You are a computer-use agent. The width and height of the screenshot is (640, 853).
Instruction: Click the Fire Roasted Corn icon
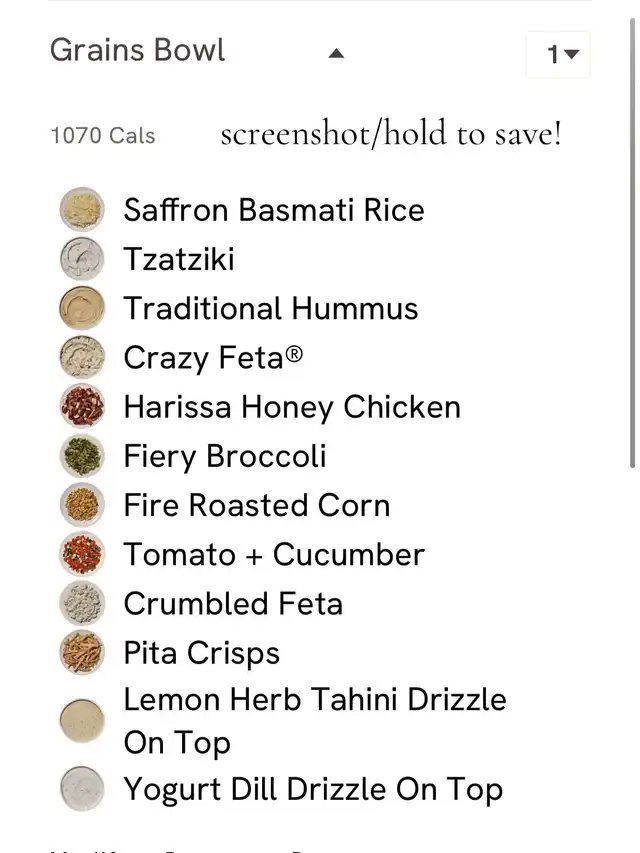pos(82,504)
